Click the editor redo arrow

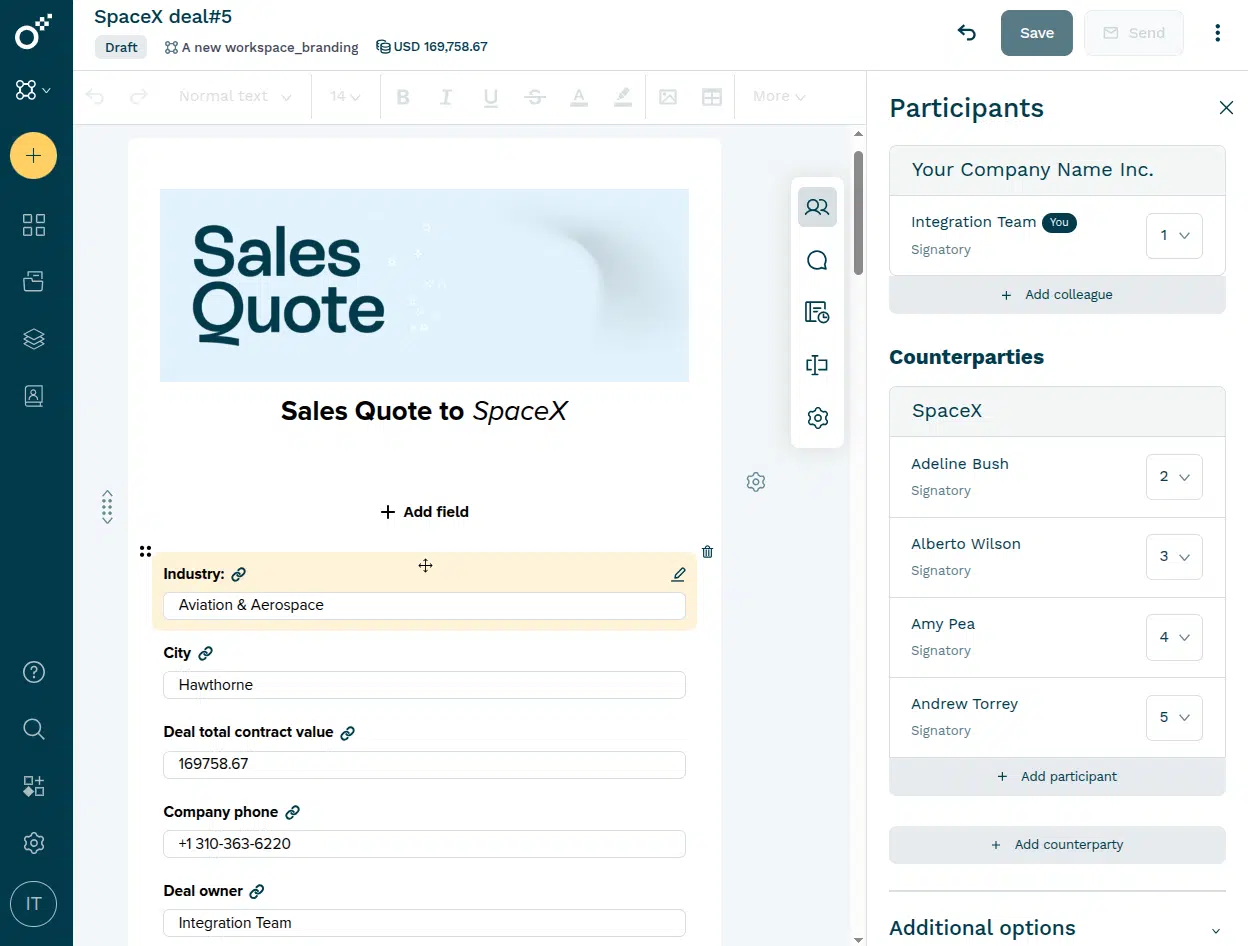(139, 96)
